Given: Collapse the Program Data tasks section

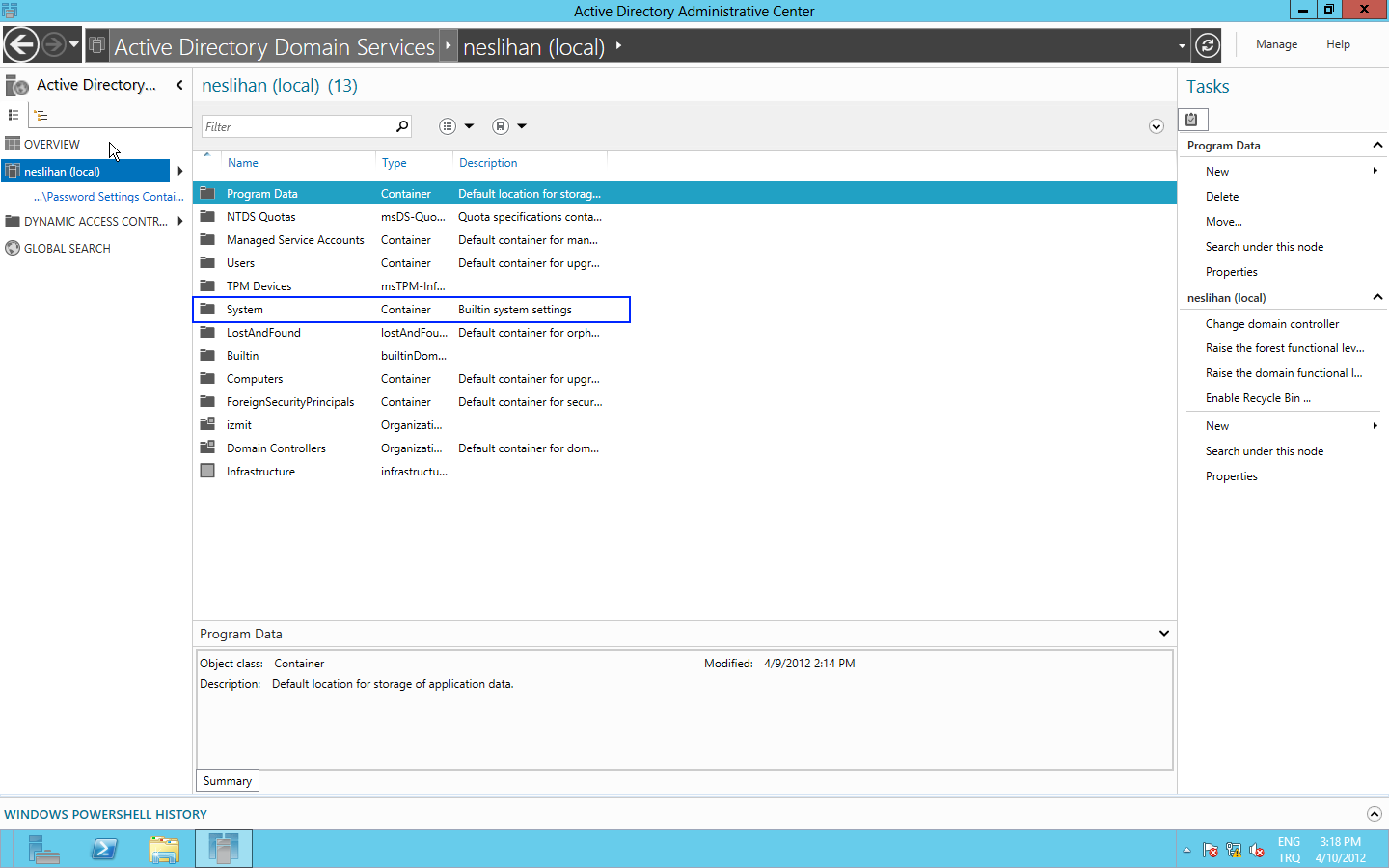Looking at the screenshot, I should (x=1377, y=145).
